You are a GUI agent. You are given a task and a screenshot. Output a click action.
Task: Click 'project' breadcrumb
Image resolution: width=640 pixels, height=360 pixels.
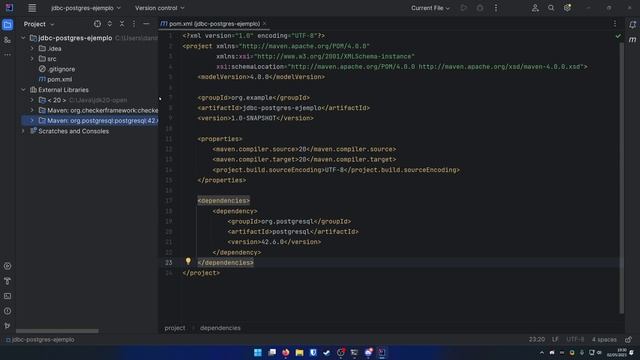[175, 328]
